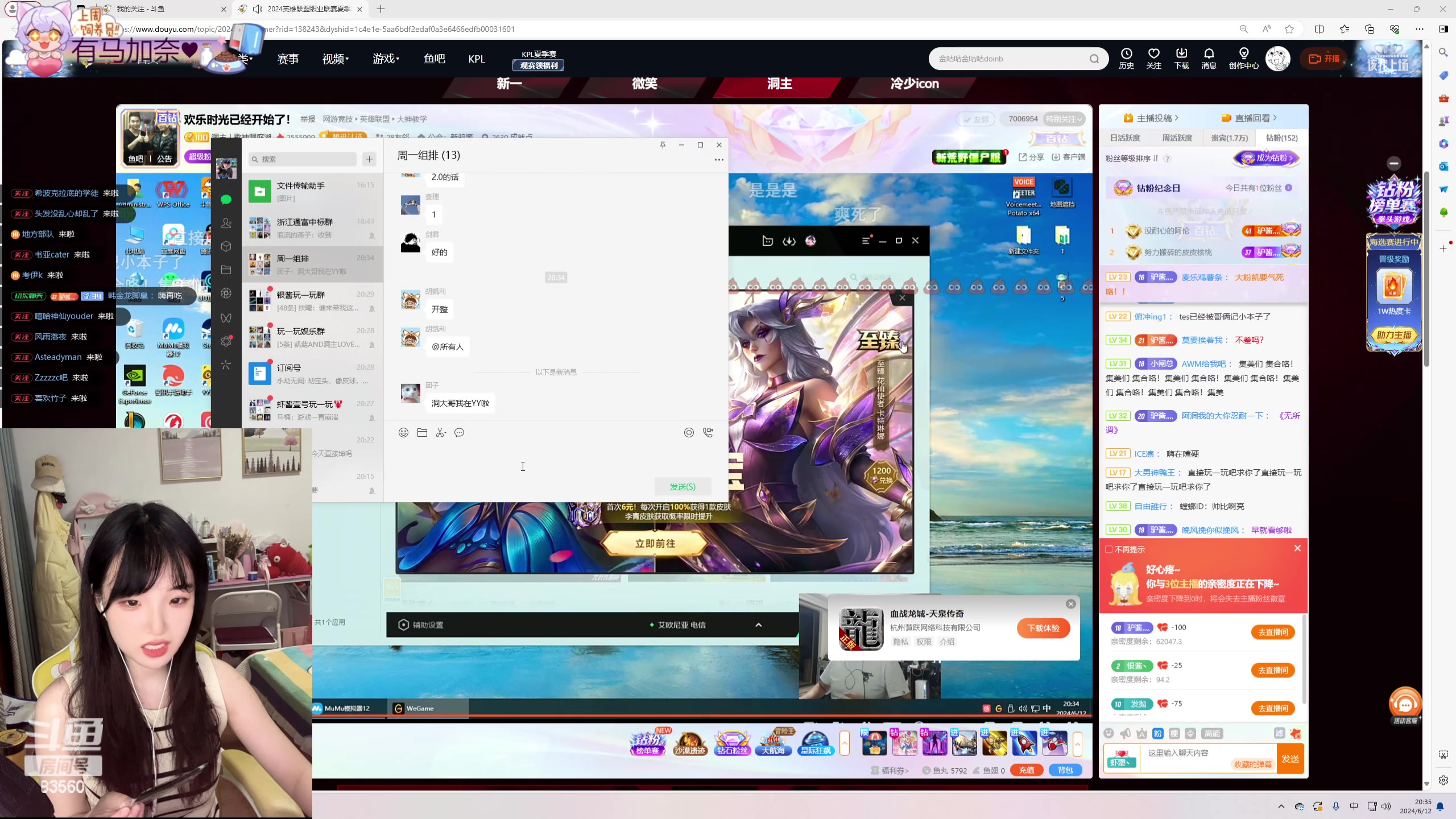Image resolution: width=1456 pixels, height=819 pixels.
Task: Open chat info three-dots menu in WeChat
Action: coord(719,160)
